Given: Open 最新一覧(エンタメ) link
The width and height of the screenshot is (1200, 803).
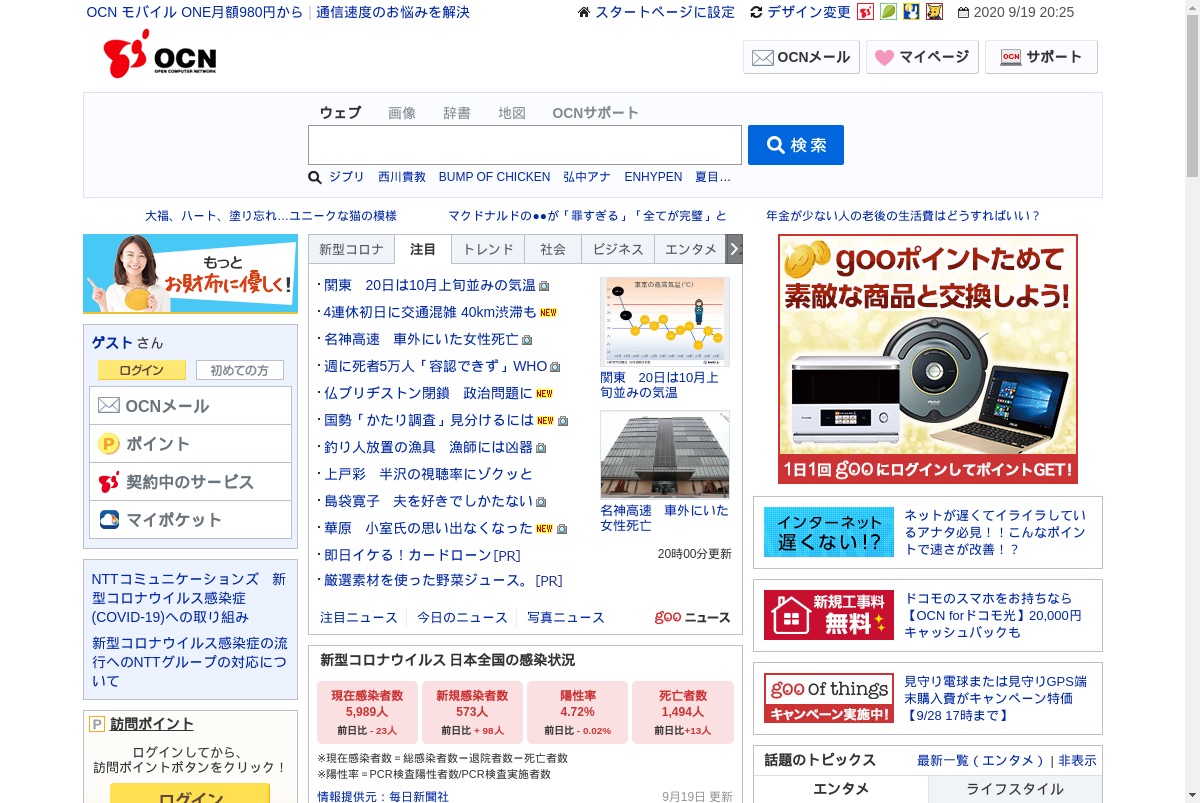Looking at the screenshot, I should (980, 761).
